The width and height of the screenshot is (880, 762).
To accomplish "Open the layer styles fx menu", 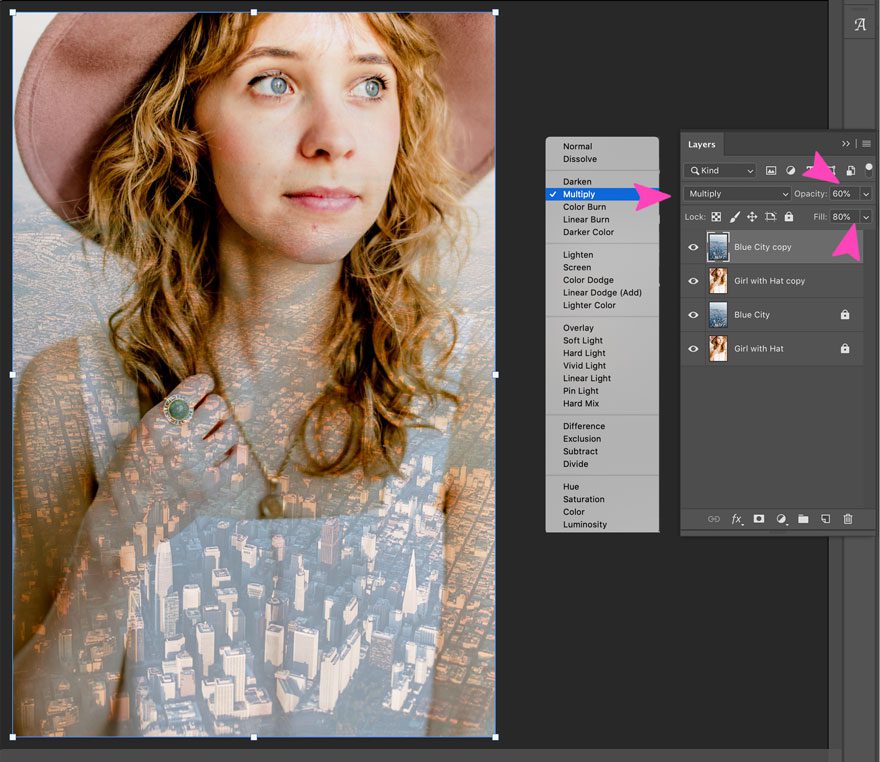I will tap(737, 519).
